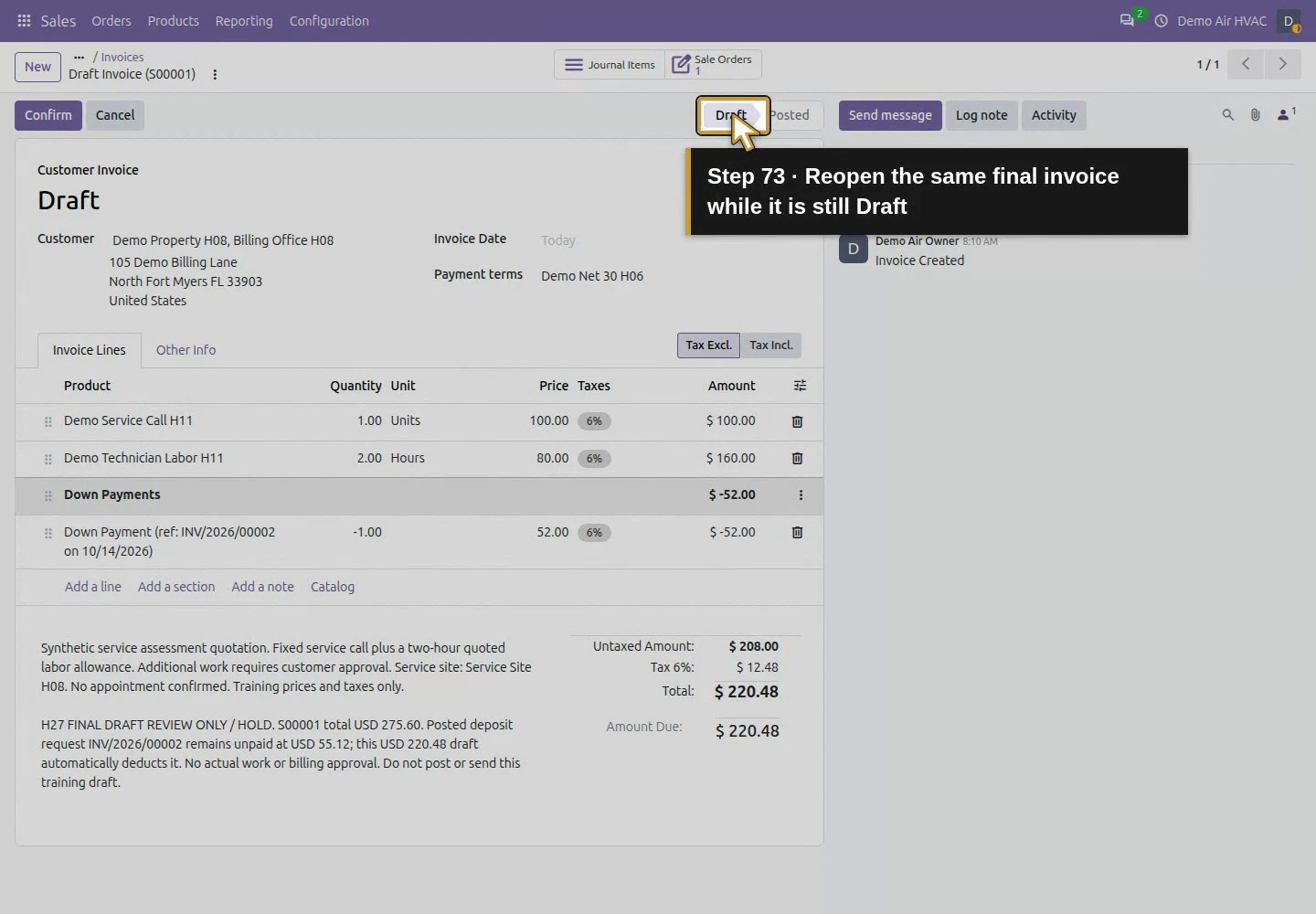Switch totals to Tax Incl.
The image size is (1316, 914).
(x=771, y=345)
